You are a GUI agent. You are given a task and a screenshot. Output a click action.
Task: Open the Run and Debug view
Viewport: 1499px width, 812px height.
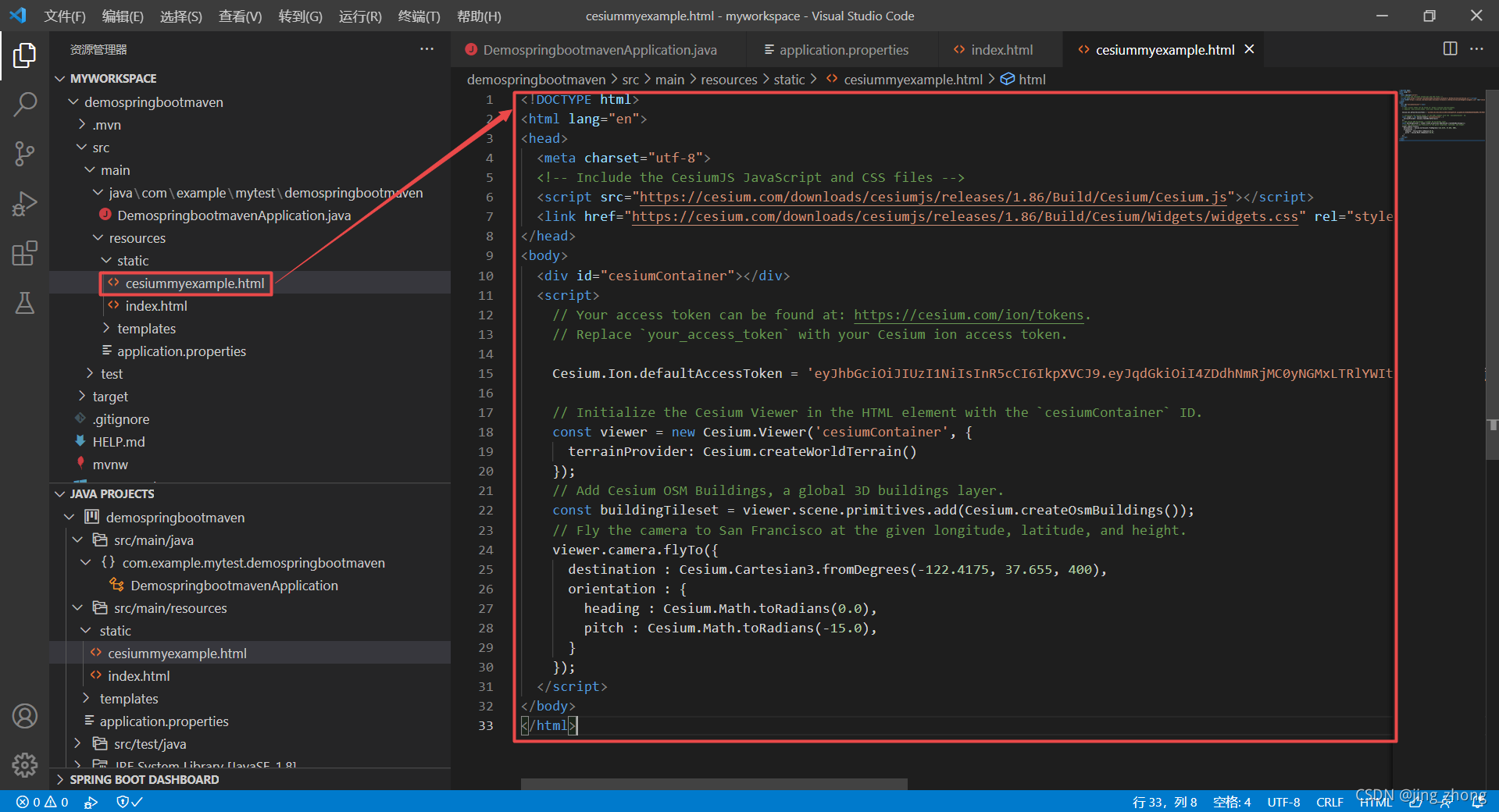pos(24,204)
